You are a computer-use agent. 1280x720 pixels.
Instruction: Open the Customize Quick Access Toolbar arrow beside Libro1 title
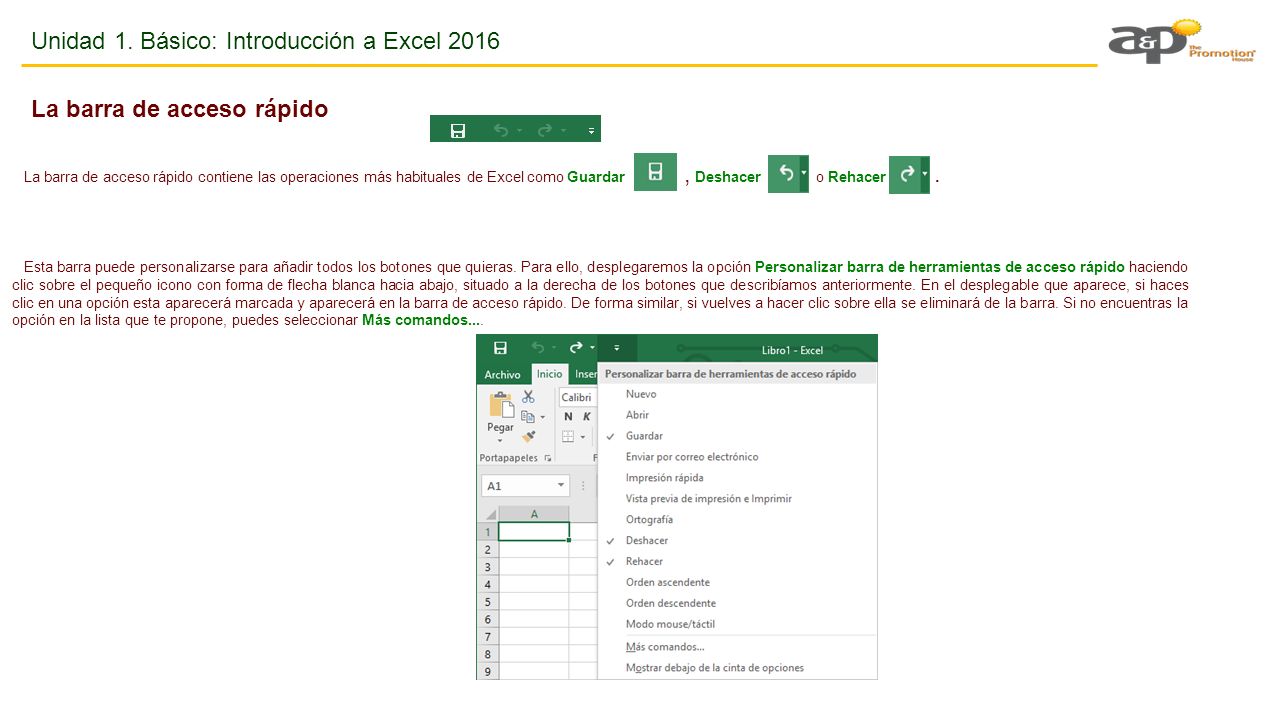coord(617,348)
